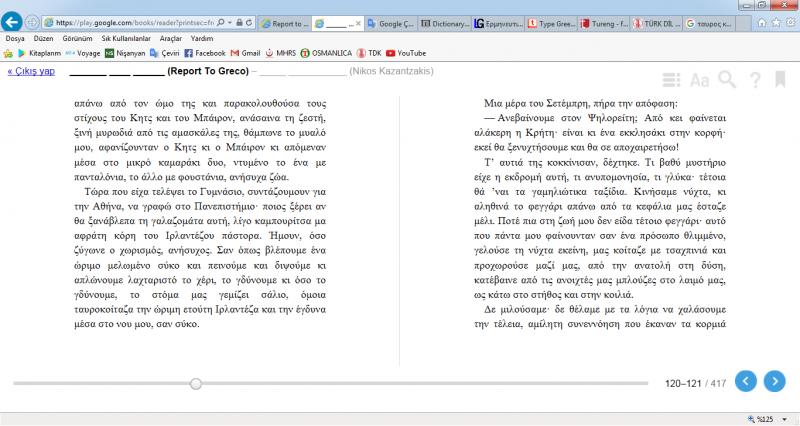Open the Facebook bookmark
Image resolution: width=800 pixels, height=426 pixels.
pos(205,53)
